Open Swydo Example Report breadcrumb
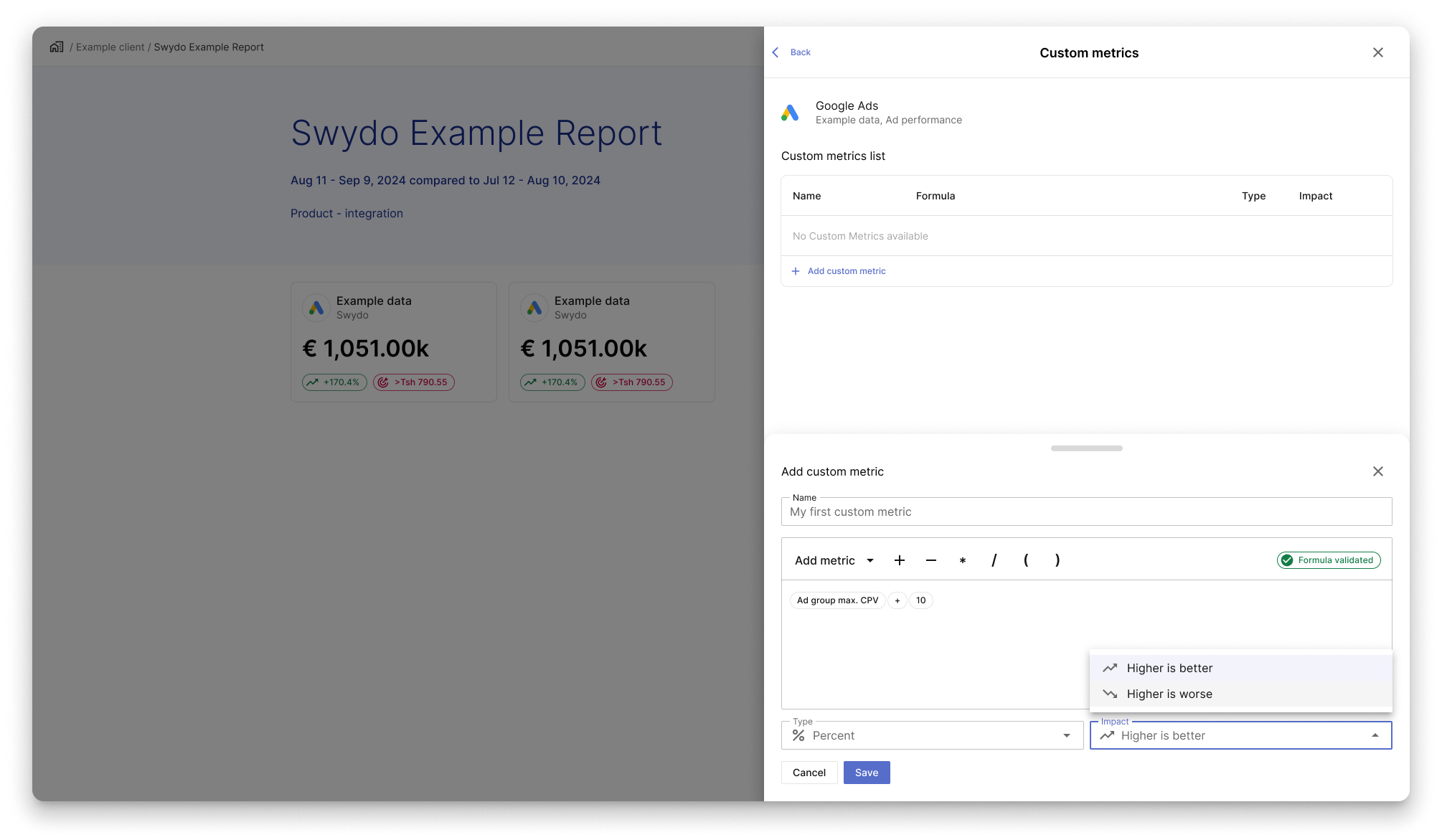 (209, 47)
